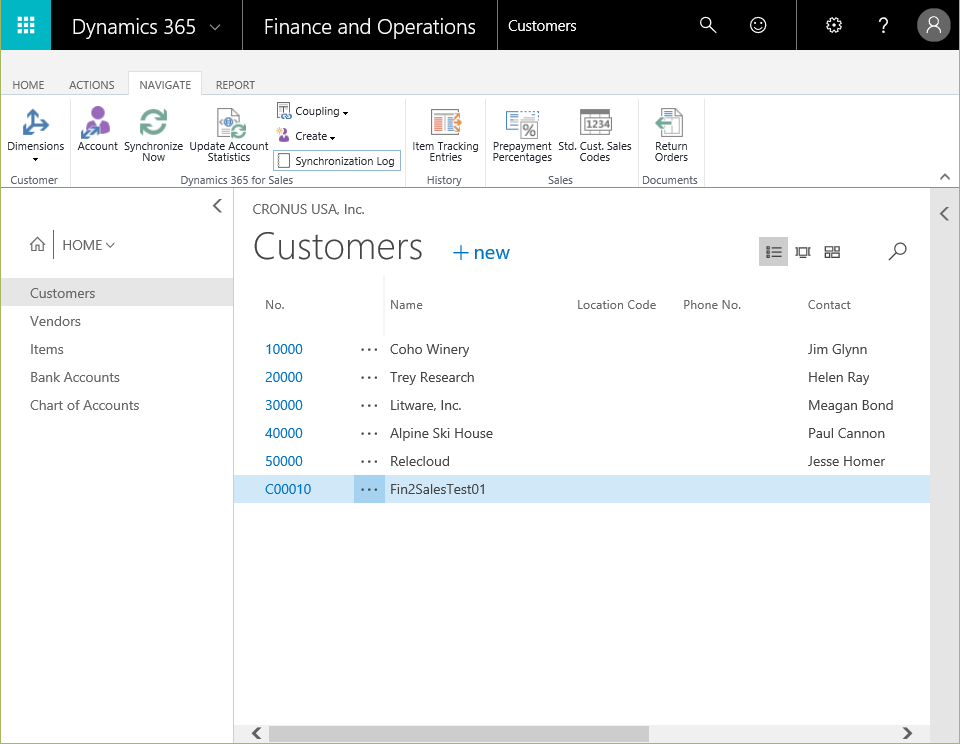
Task: Collapse the ribbon with the up chevron
Action: [945, 177]
